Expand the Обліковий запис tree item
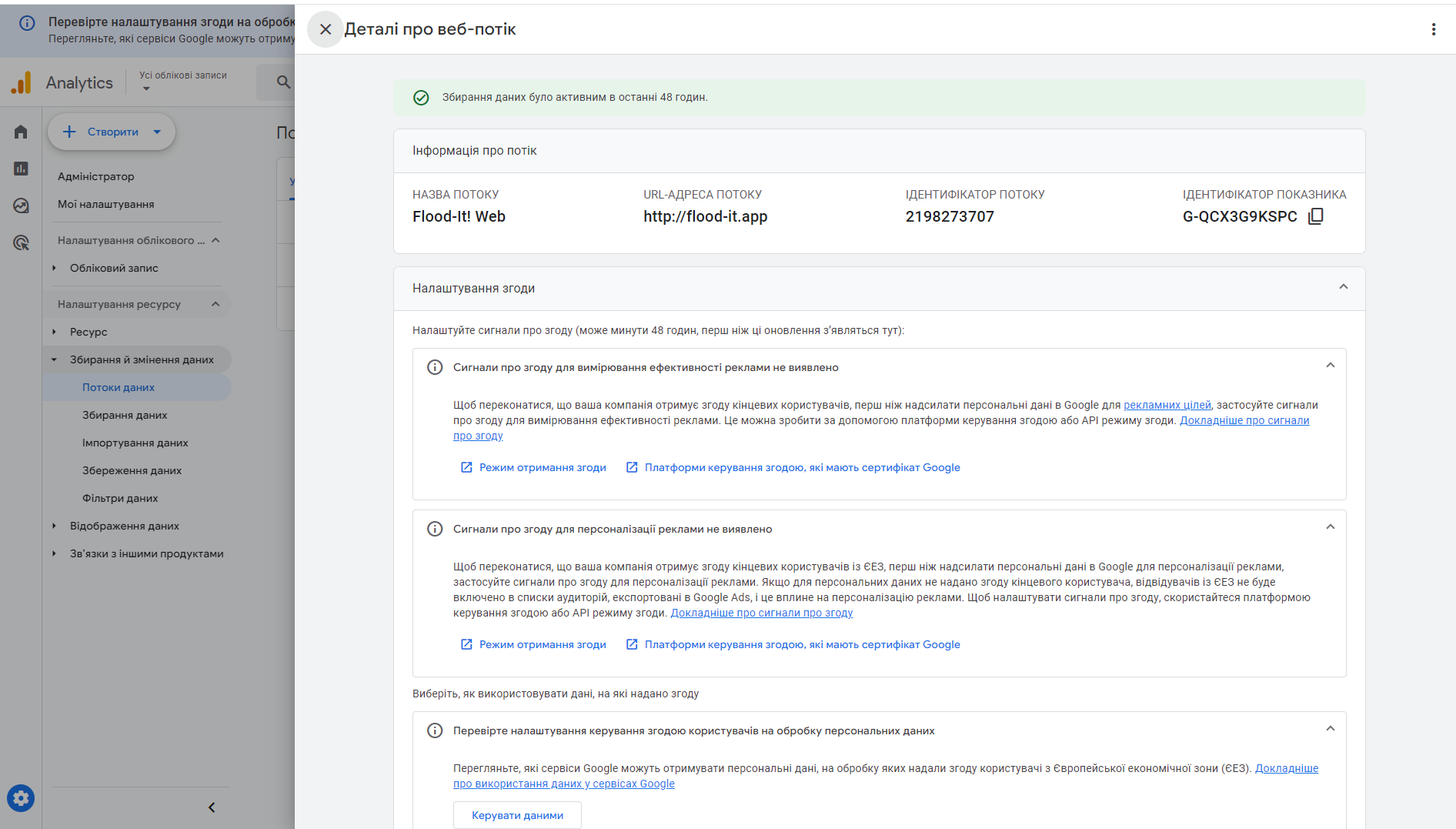The image size is (1456, 829). click(x=54, y=268)
